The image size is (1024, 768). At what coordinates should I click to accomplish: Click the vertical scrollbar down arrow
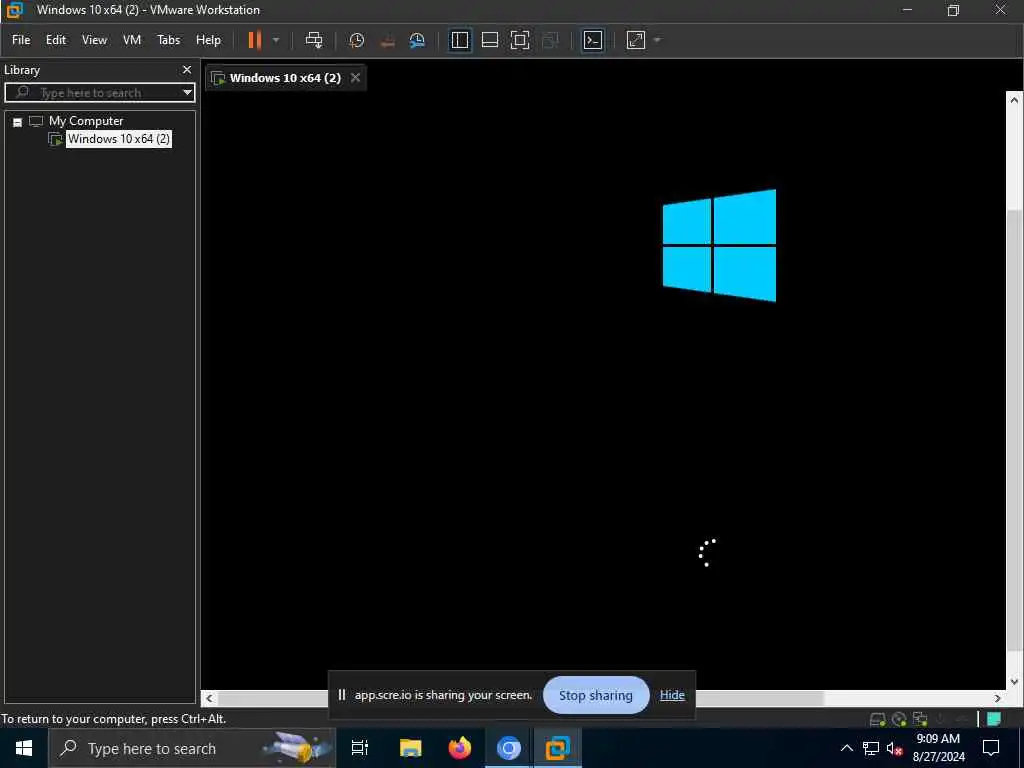[x=1014, y=681]
